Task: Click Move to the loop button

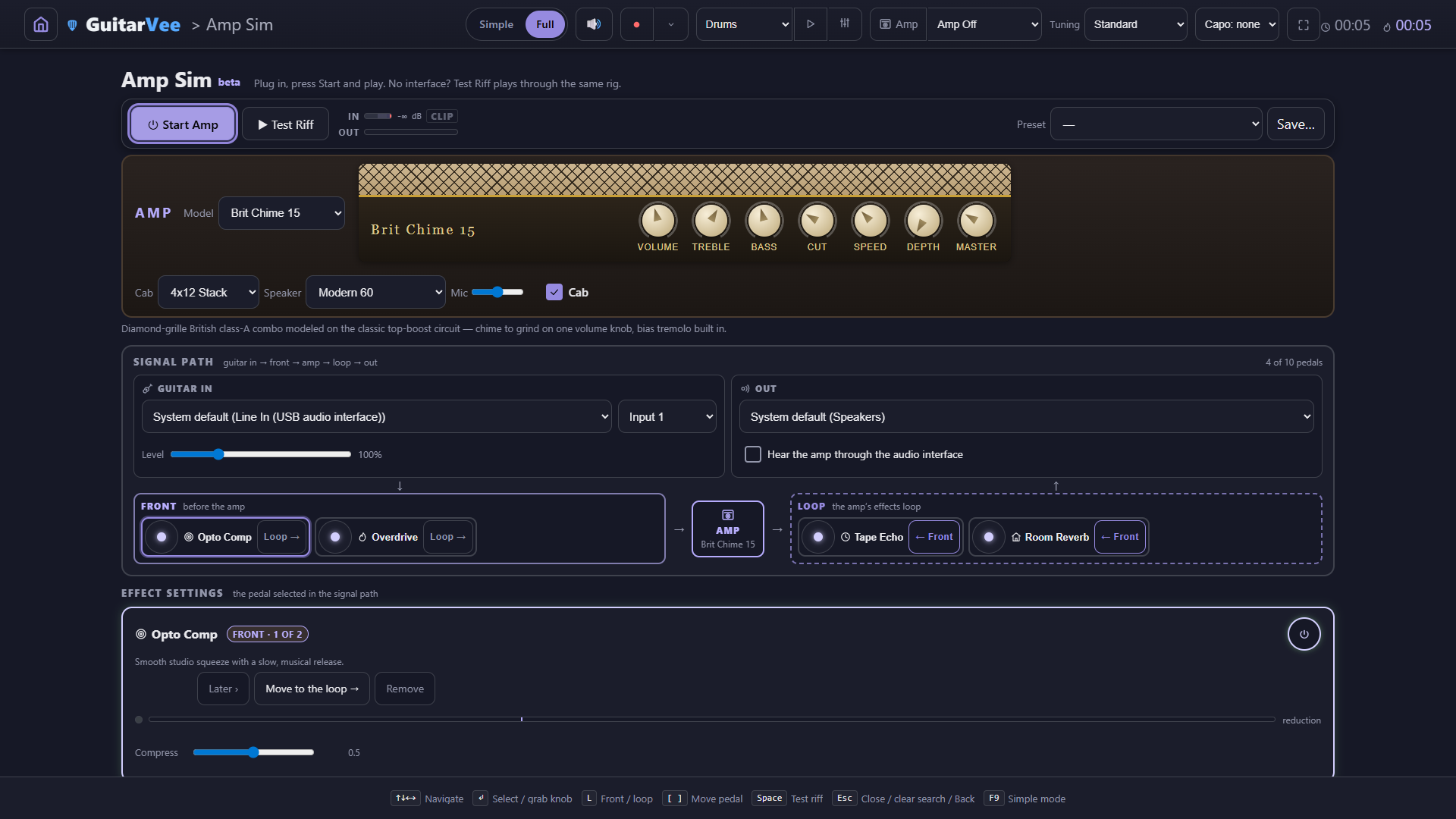Action: (312, 689)
